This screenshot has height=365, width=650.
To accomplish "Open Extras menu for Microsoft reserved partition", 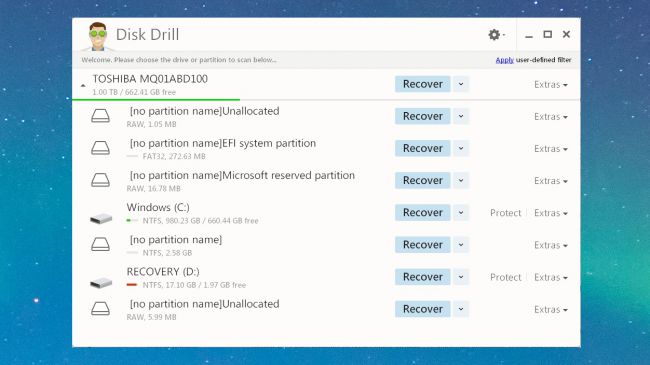I will 551,181.
